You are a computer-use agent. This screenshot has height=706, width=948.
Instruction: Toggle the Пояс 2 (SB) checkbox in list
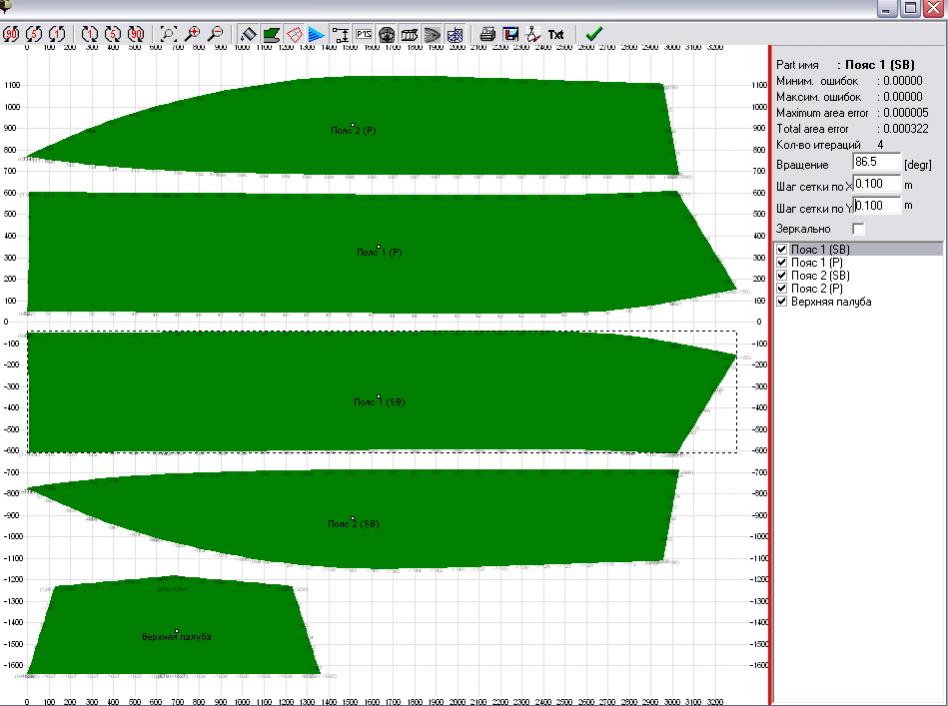pyautogui.click(x=782, y=275)
